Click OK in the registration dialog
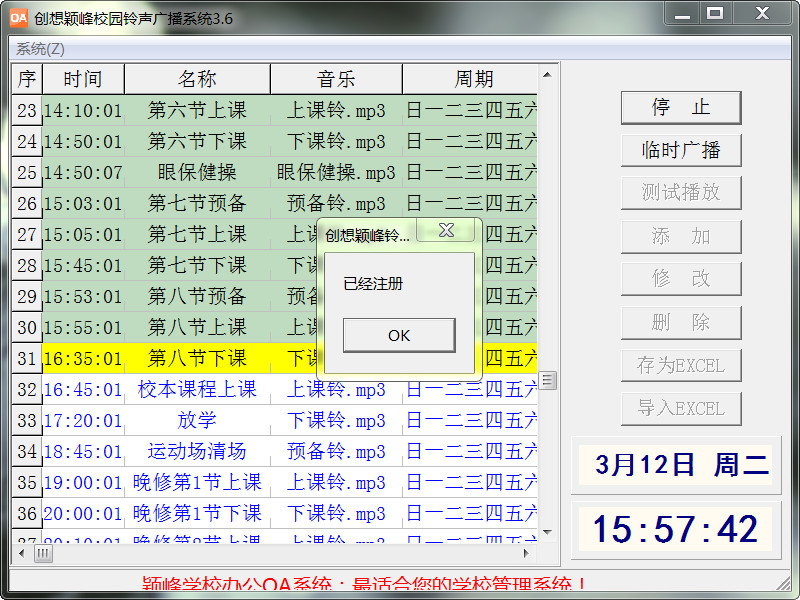 click(398, 335)
